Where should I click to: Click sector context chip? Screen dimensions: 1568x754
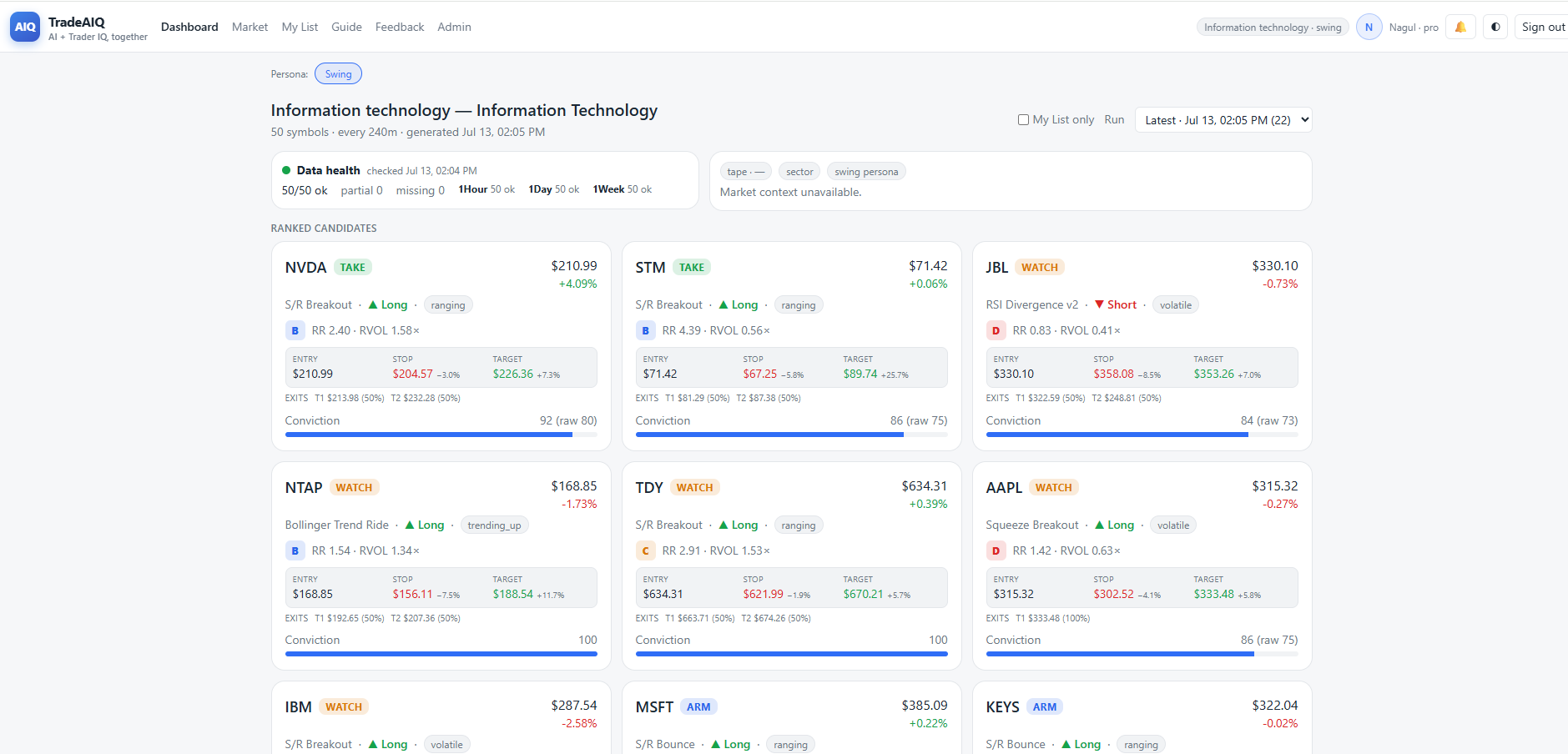pyautogui.click(x=799, y=171)
